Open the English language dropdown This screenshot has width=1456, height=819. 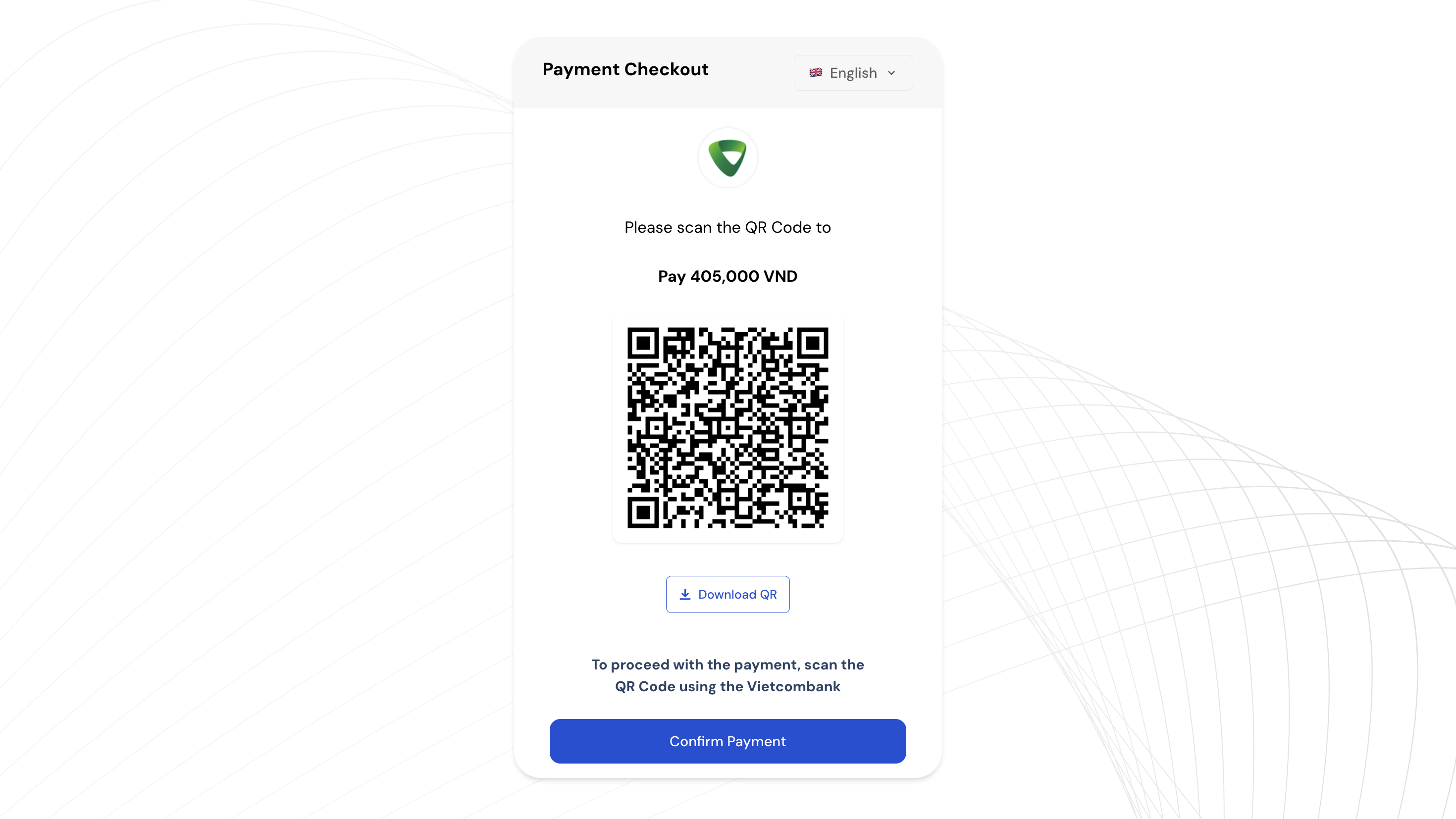tap(853, 73)
